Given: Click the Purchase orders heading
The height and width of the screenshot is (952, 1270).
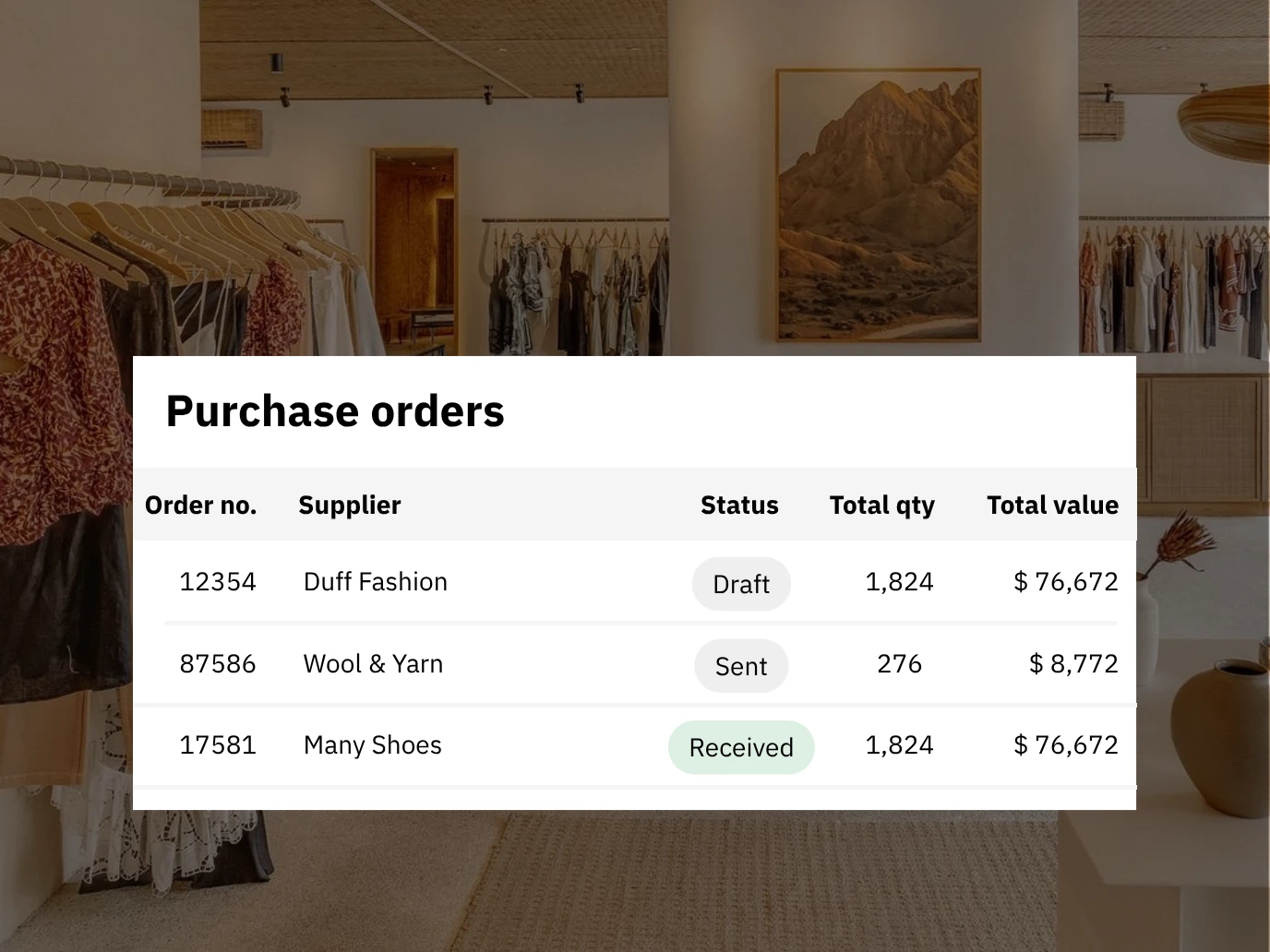Looking at the screenshot, I should point(335,411).
